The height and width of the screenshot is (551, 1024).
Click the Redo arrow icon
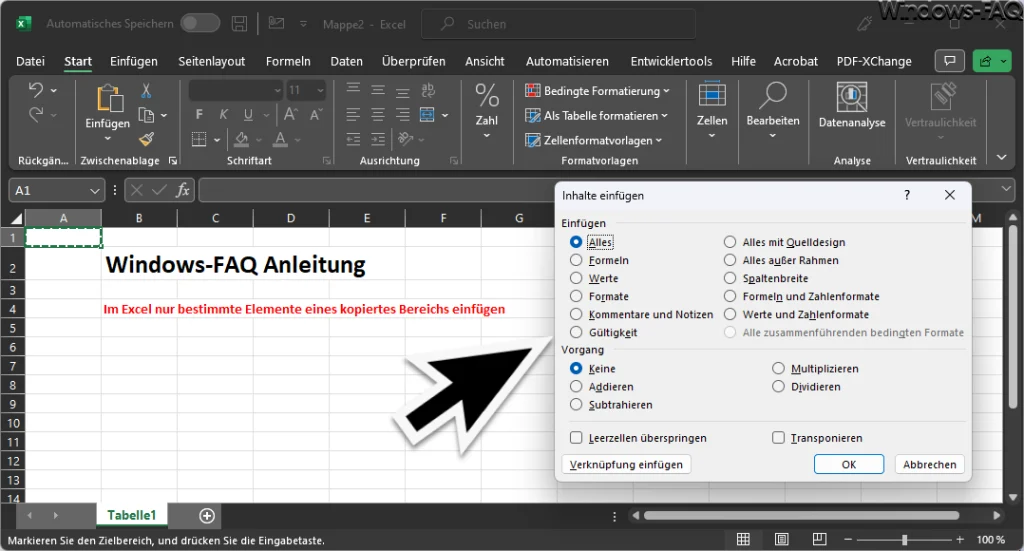click(36, 115)
